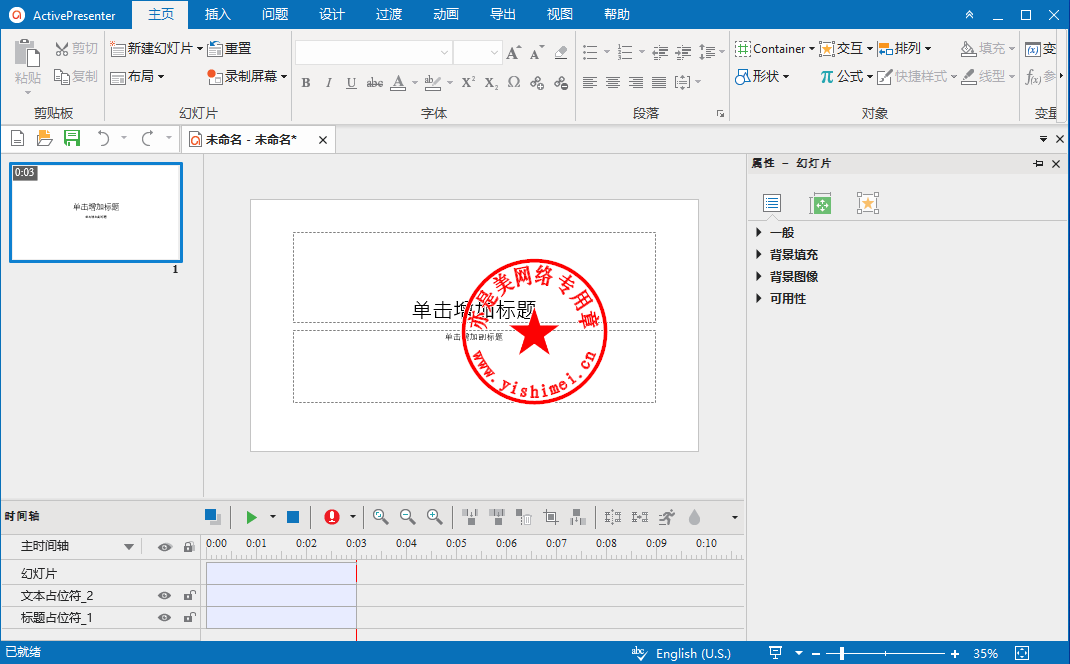Open the 新建幻灯片 dropdown arrow

tap(199, 48)
